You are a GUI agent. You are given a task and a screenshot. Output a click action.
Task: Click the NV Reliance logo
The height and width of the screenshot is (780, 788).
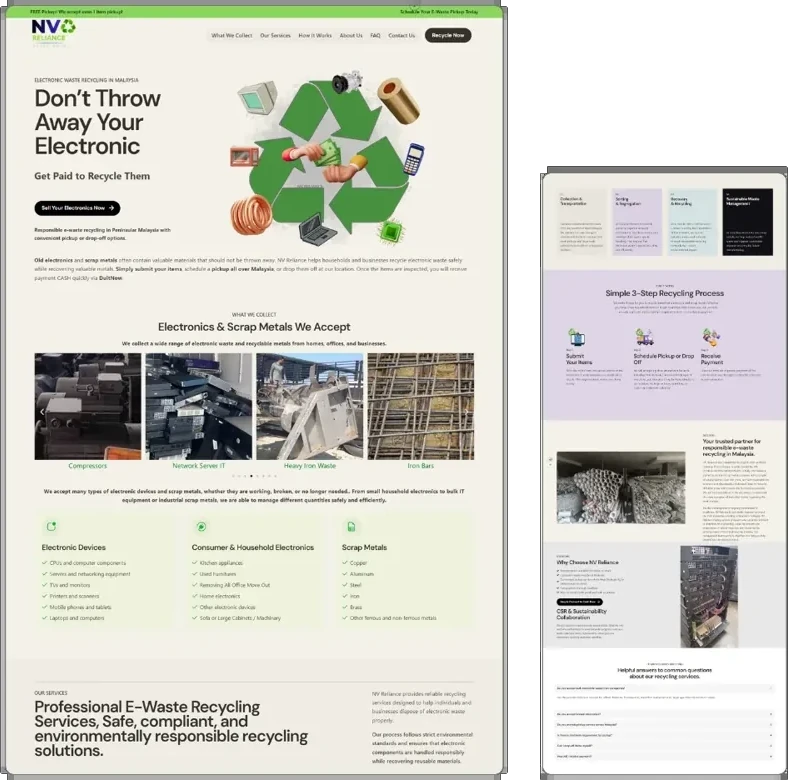pos(53,33)
